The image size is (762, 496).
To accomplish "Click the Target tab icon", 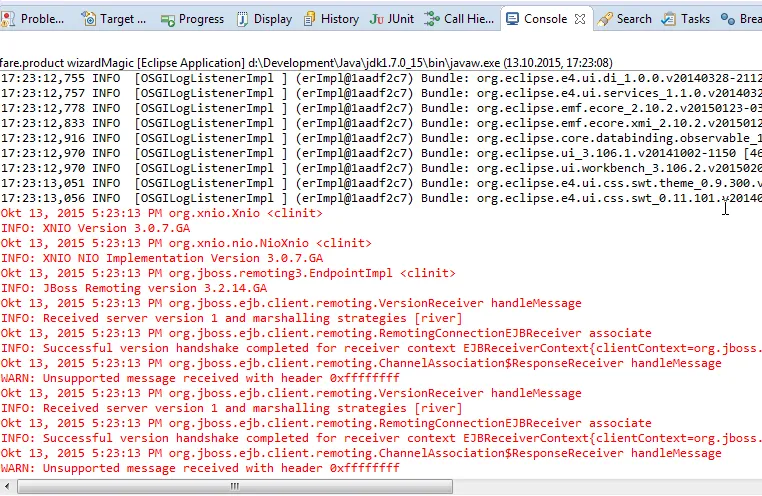I will (89, 19).
